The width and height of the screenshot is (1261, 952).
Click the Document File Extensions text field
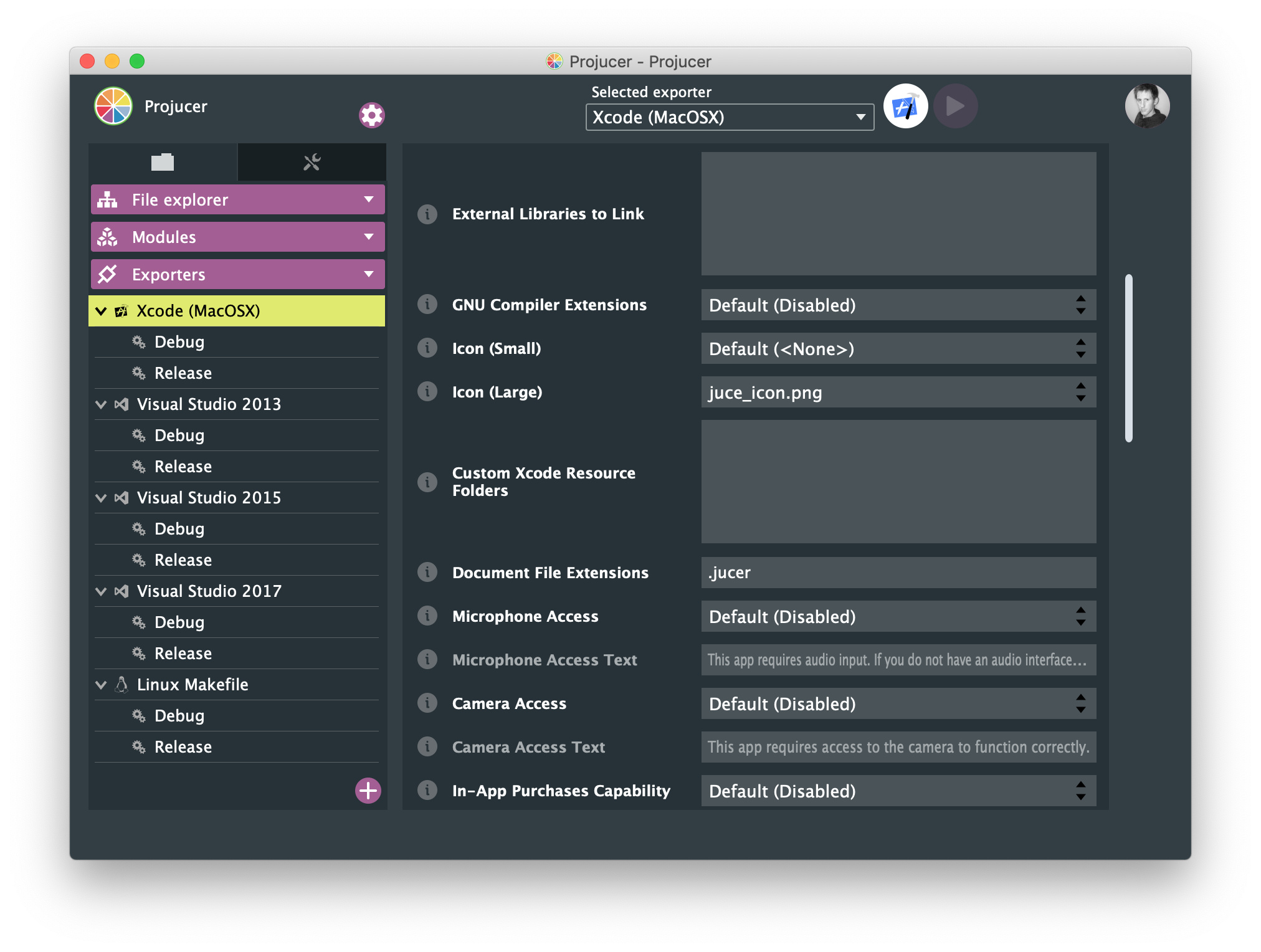tap(898, 573)
